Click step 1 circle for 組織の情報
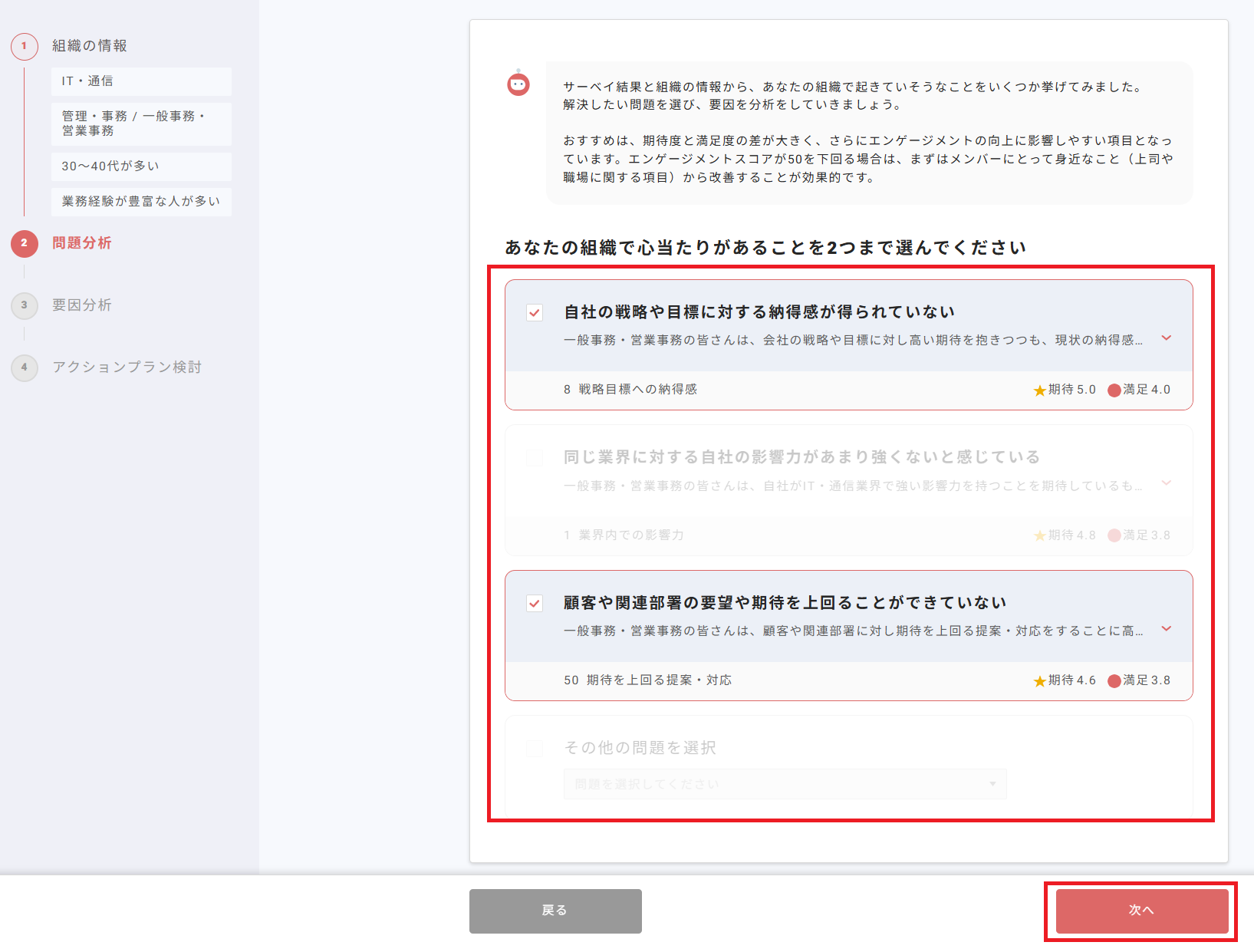Viewport: 1254px width, 952px height. pyautogui.click(x=25, y=46)
